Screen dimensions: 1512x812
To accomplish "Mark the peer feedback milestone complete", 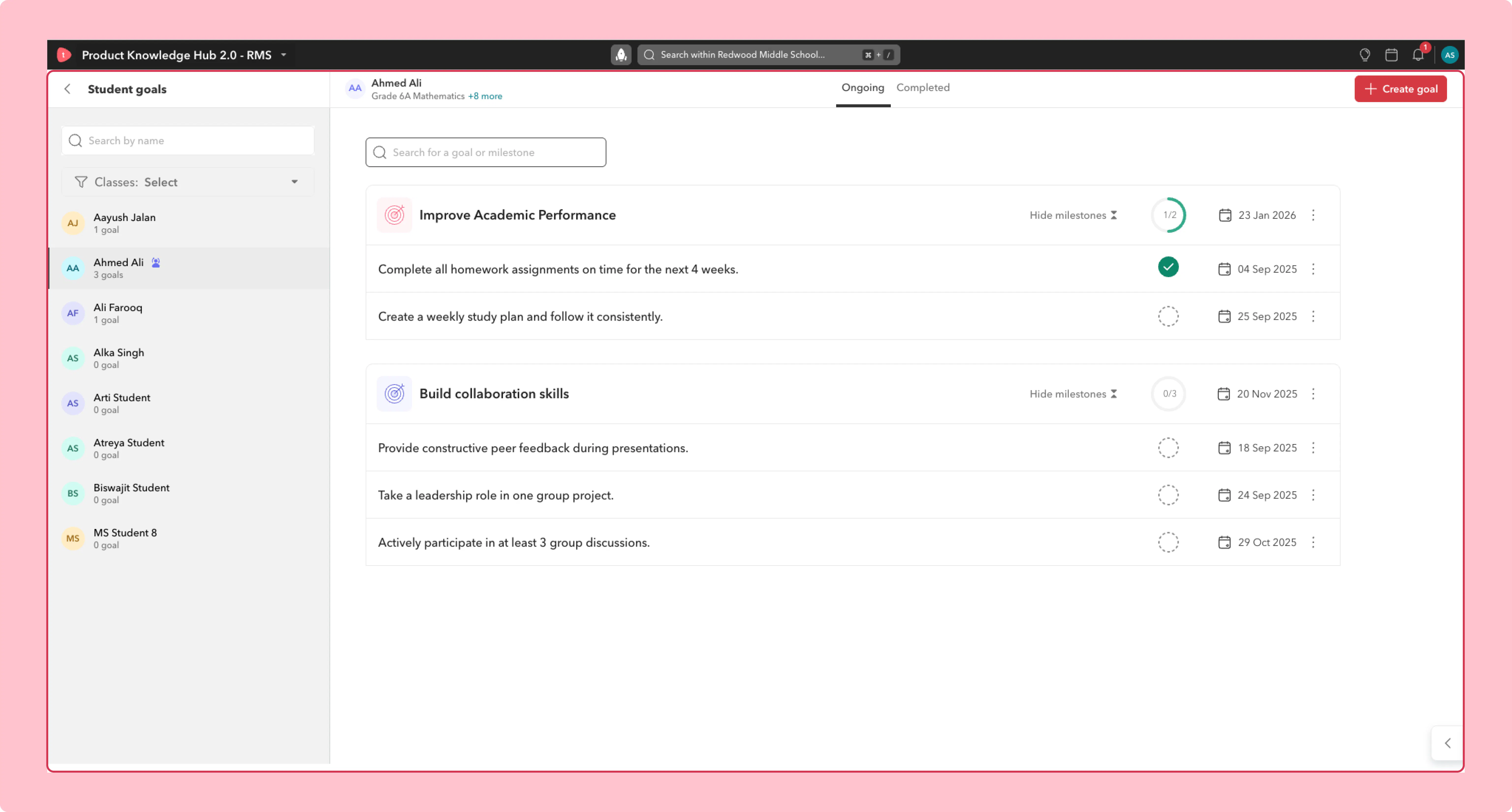I will [1168, 448].
